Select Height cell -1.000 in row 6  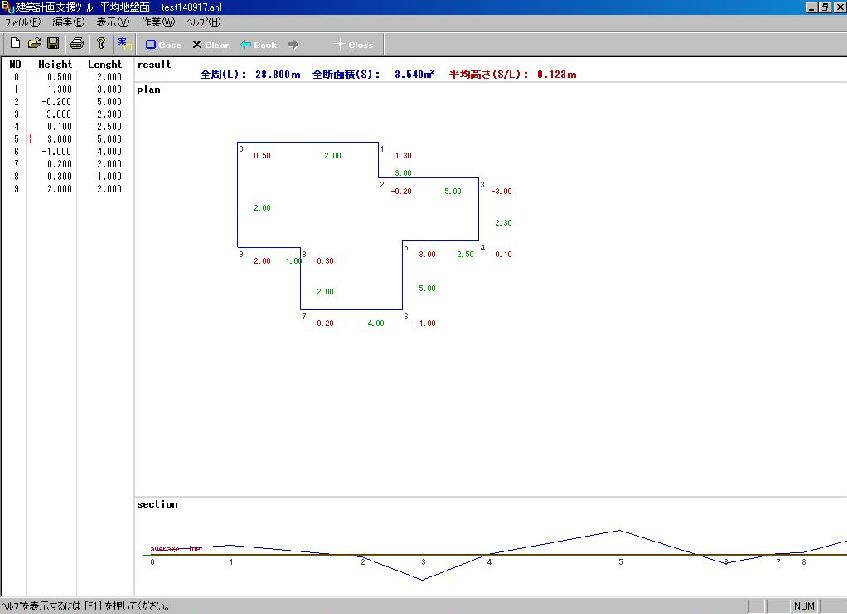(x=56, y=151)
